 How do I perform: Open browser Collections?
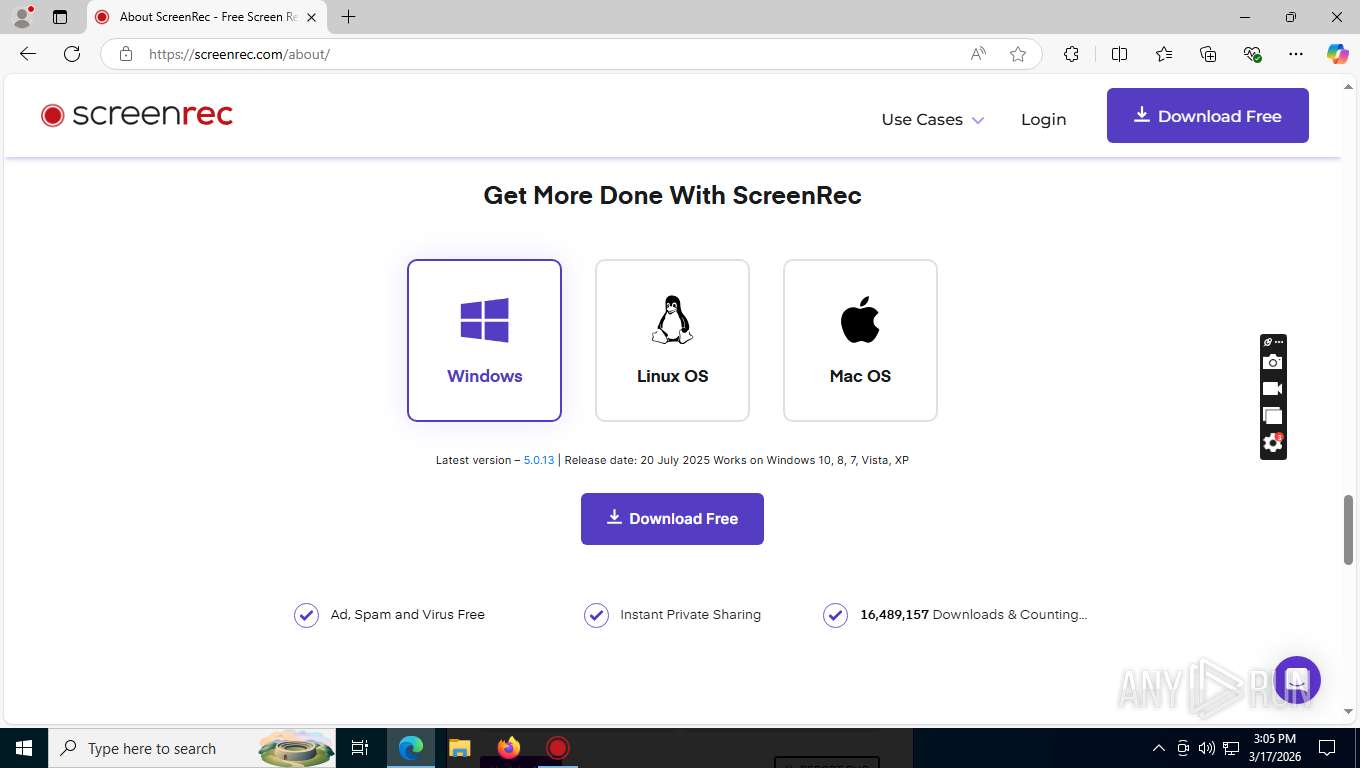pyautogui.click(x=1208, y=54)
